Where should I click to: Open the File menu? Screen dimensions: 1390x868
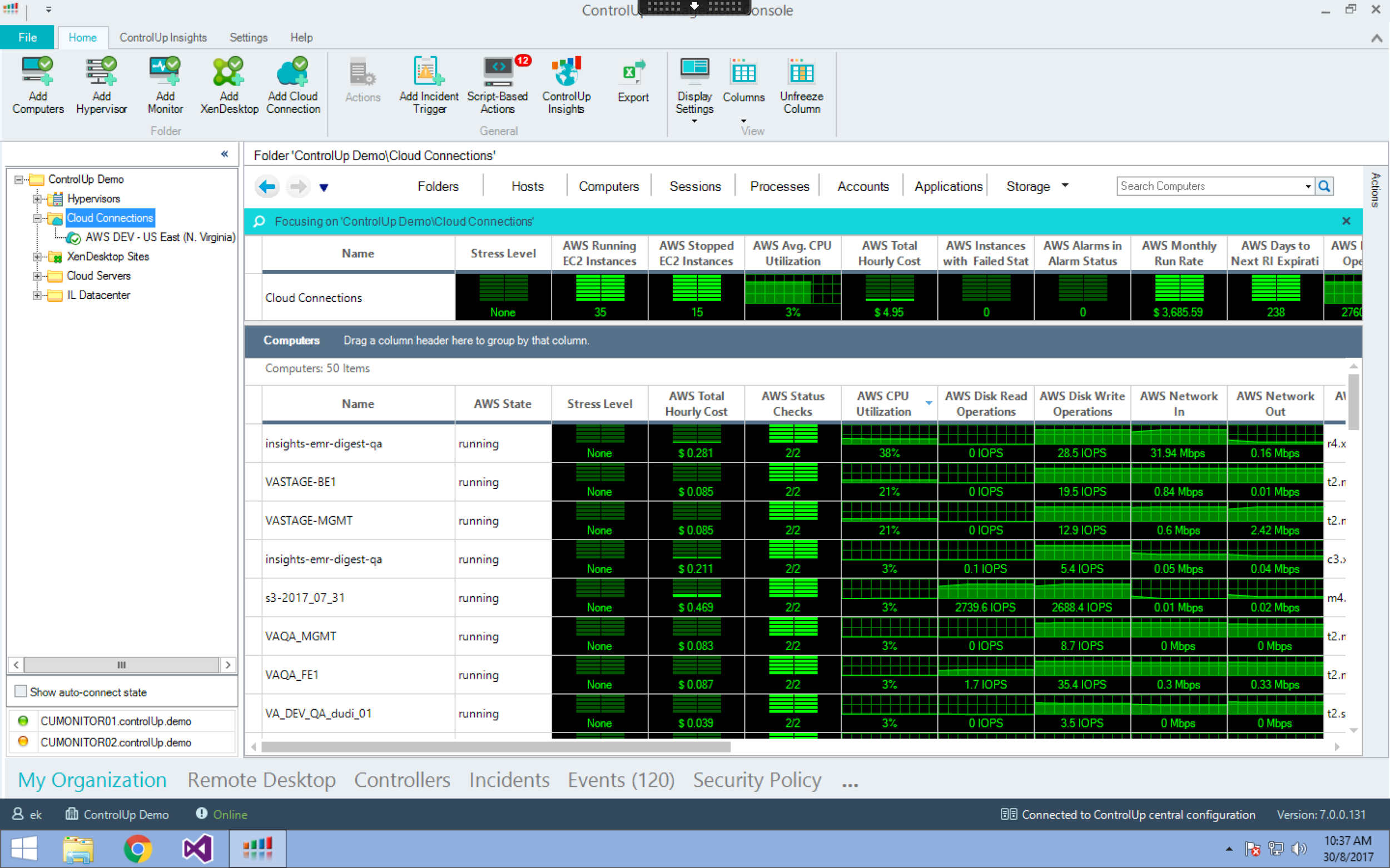tap(27, 37)
